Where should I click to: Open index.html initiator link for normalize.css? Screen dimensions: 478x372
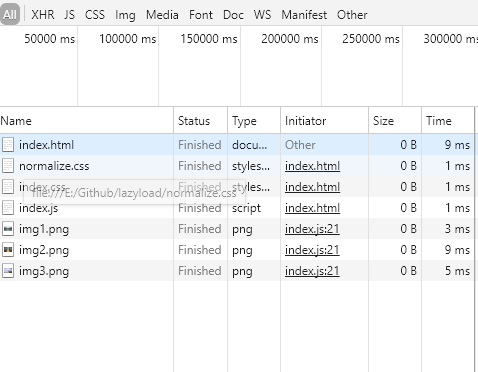tap(312, 166)
